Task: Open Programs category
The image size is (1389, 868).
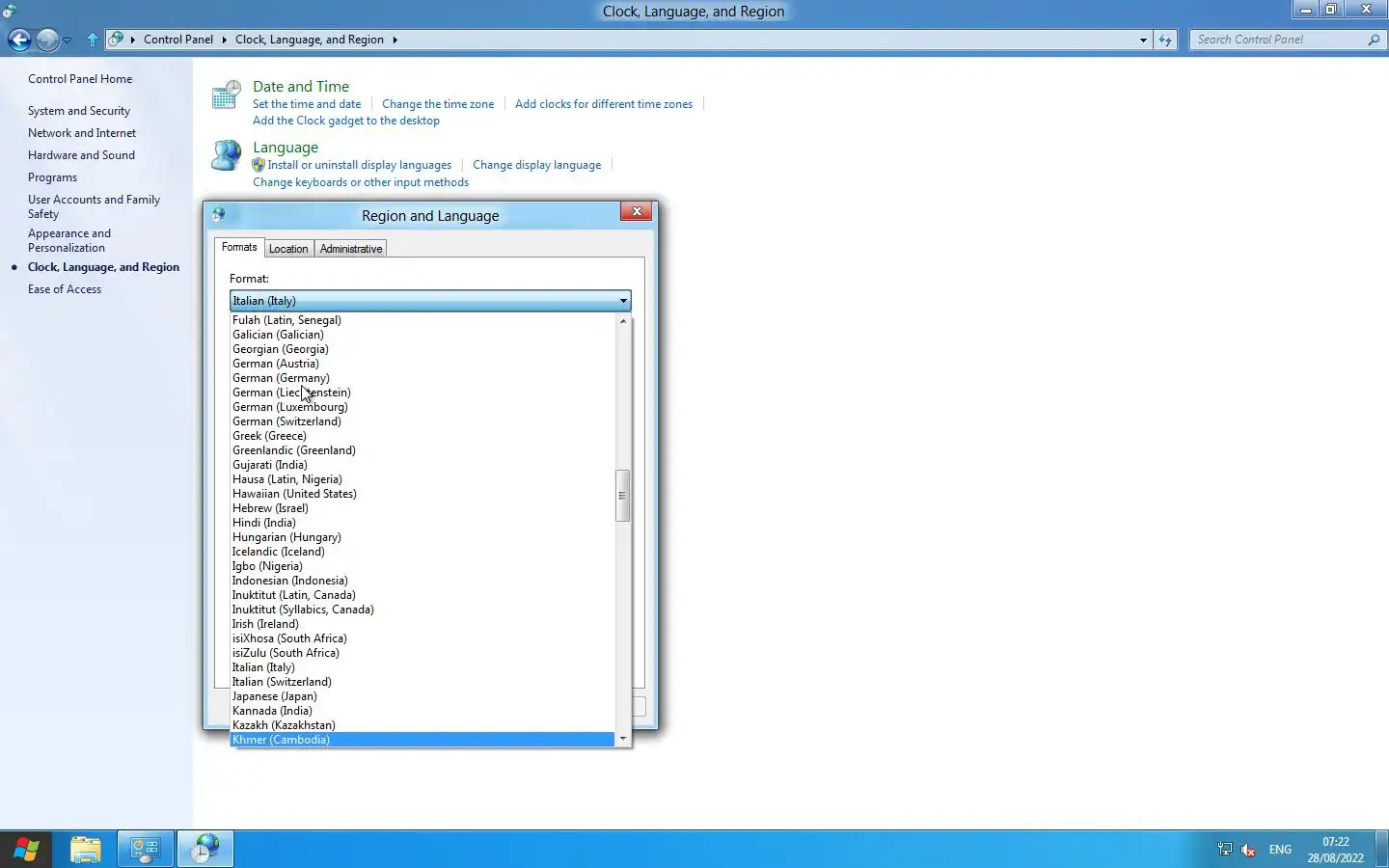Action: pyautogui.click(x=52, y=177)
